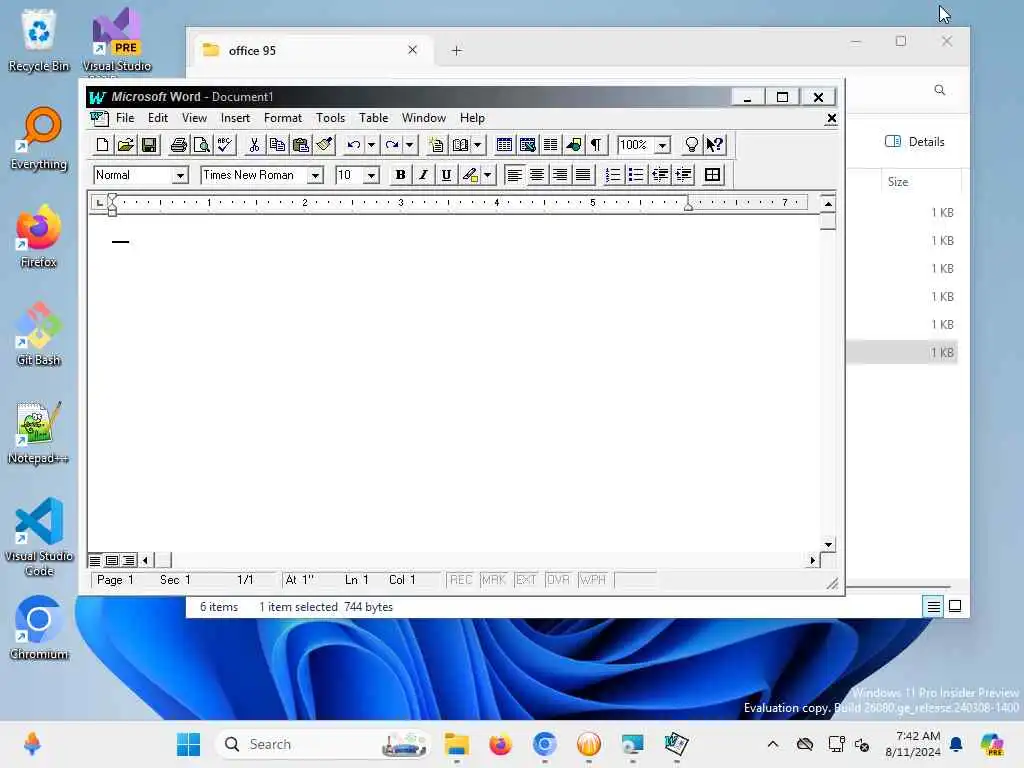Paste clipboard with Paste icon
Viewport: 1024px width, 768px height.
point(300,145)
